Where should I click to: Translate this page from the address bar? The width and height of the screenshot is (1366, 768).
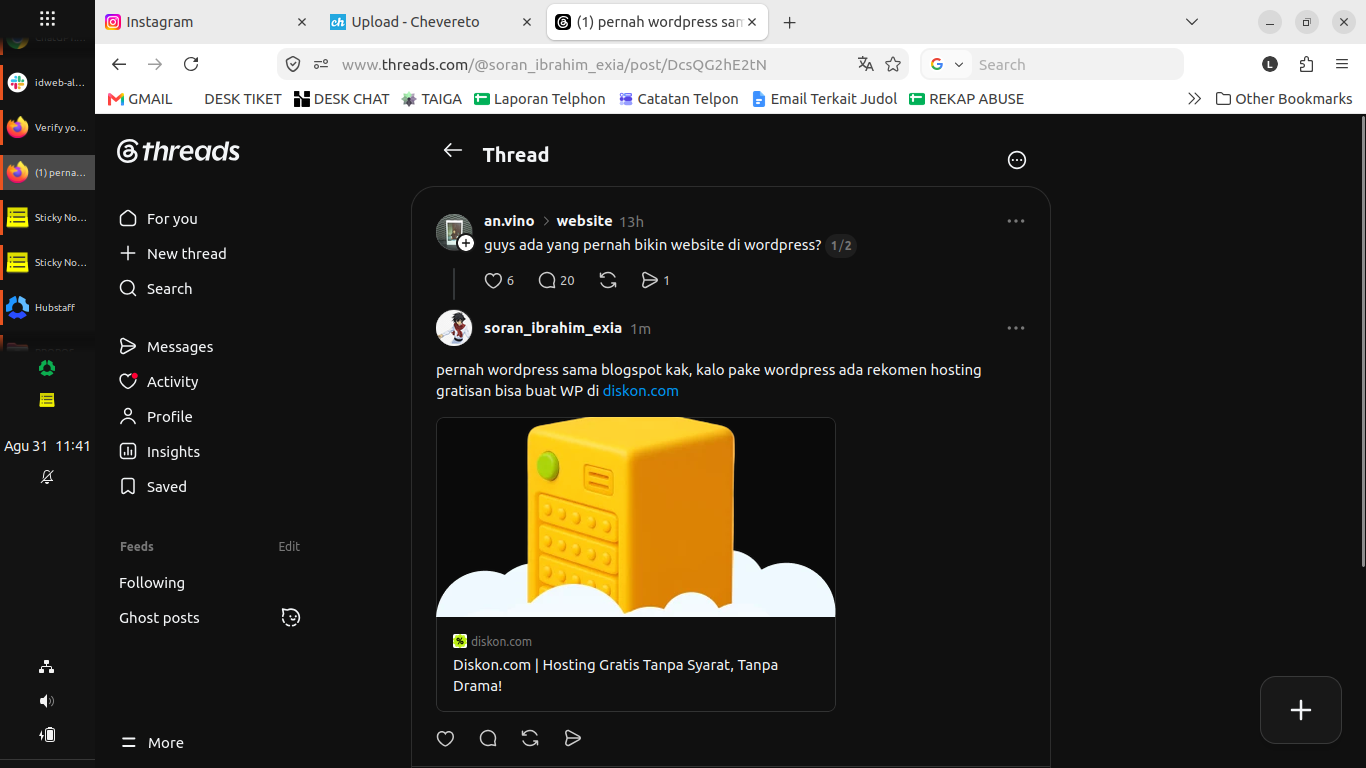click(x=866, y=64)
